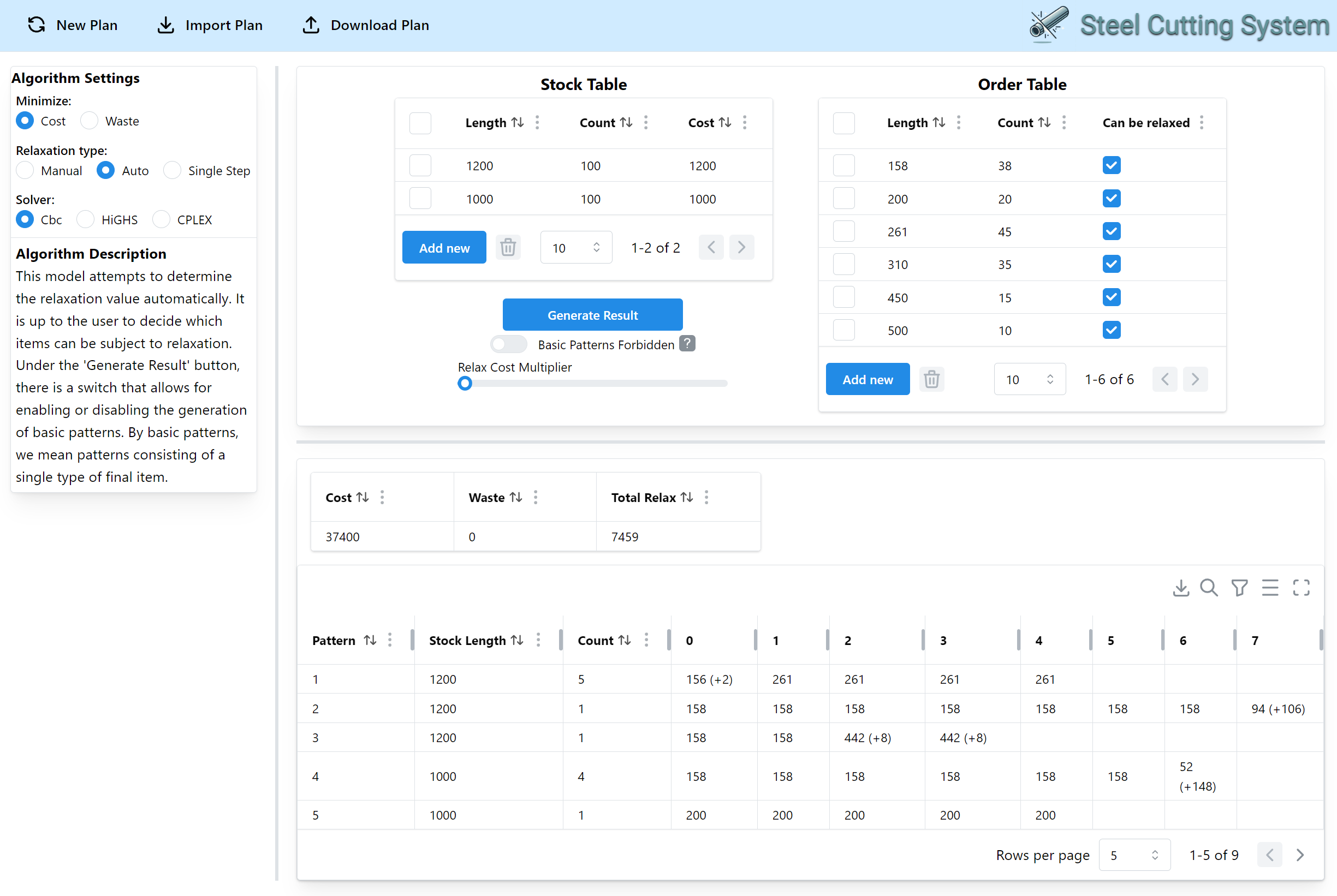Click Stock Table trash delete icon
Screen dimensions: 1337x896
point(508,247)
